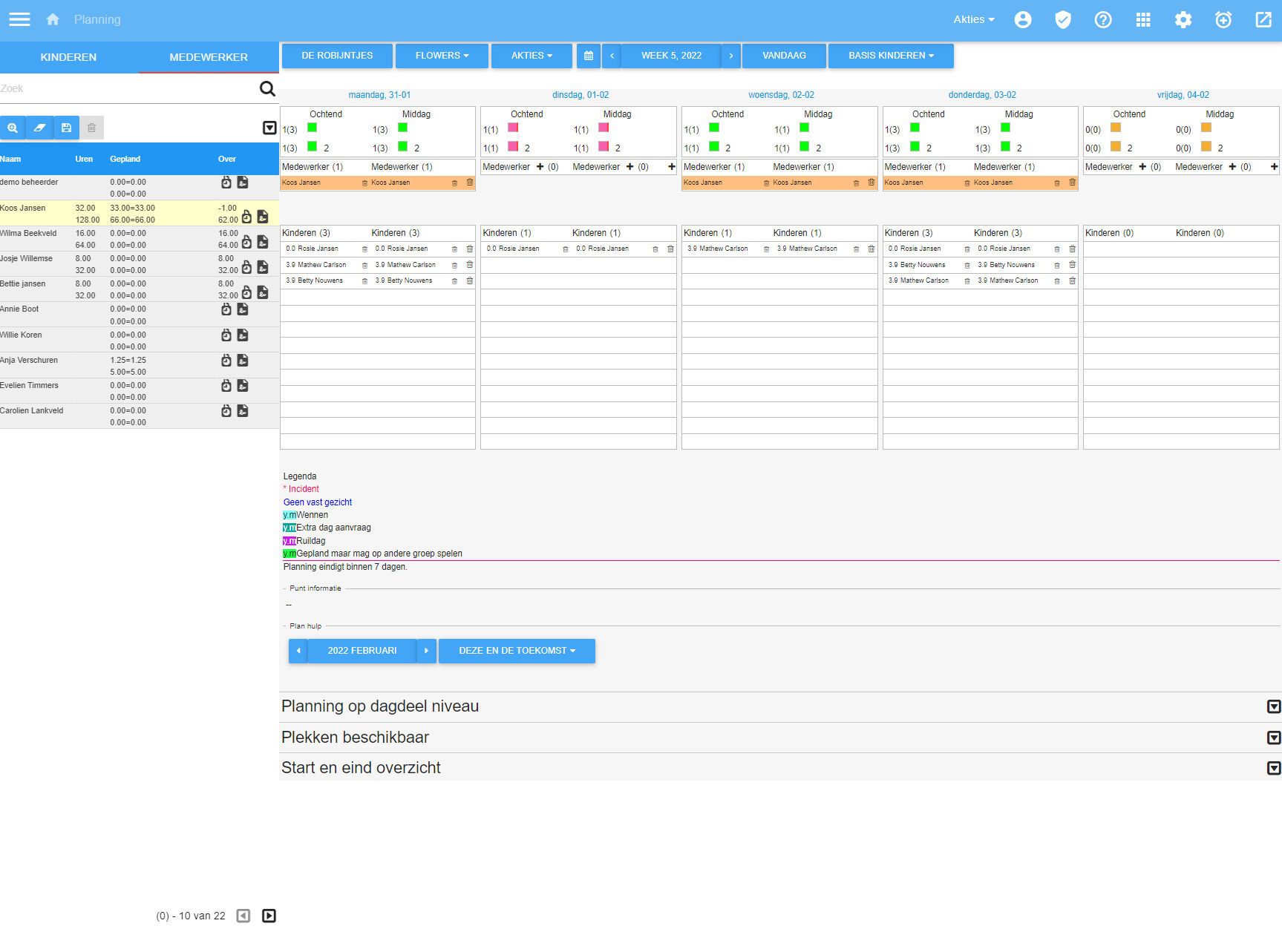Click the green status square under maandag Ochtend
1282x952 pixels.
[313, 128]
